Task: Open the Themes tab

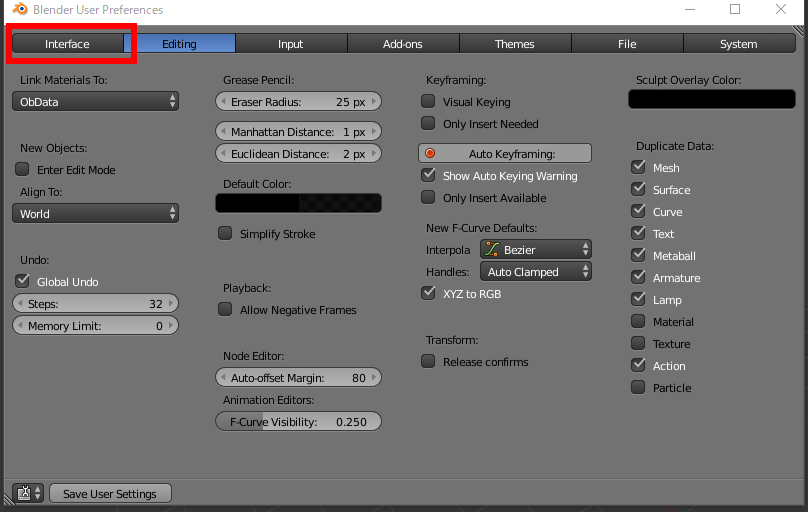Action: (x=515, y=44)
